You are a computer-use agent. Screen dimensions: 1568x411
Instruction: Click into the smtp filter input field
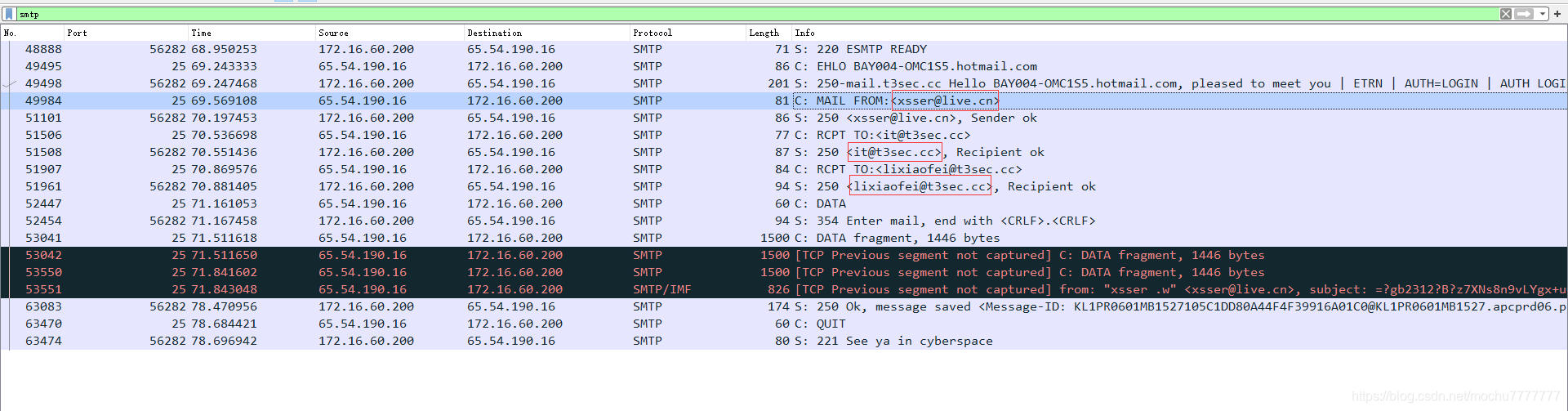pos(757,14)
